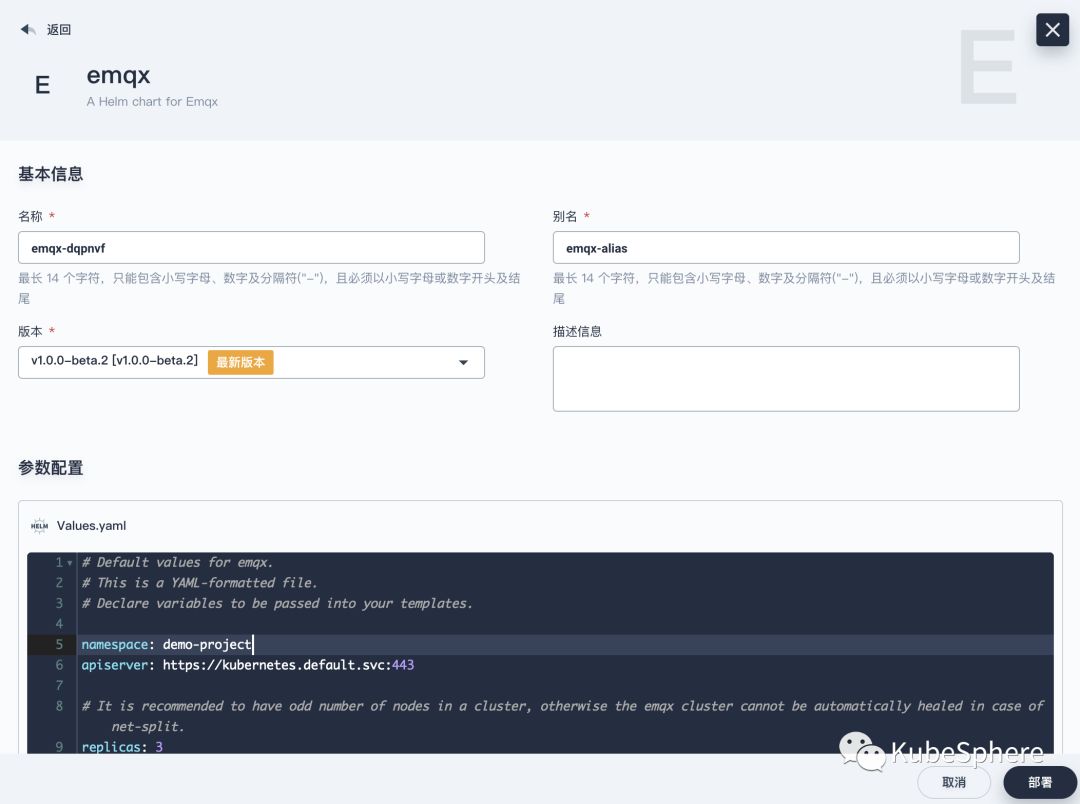Open the 版本 version dropdown
This screenshot has height=804, width=1080.
[251, 362]
